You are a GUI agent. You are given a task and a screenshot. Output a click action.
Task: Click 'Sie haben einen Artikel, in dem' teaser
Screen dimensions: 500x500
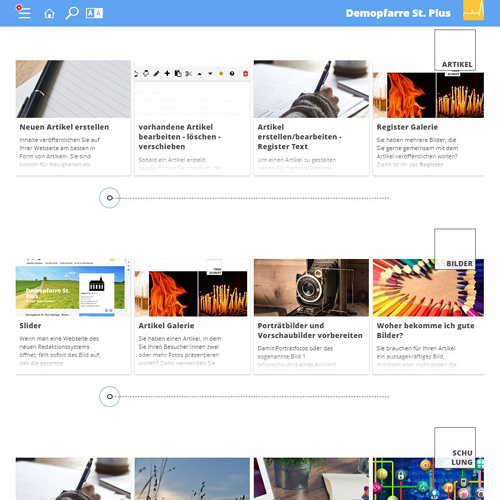point(180,338)
